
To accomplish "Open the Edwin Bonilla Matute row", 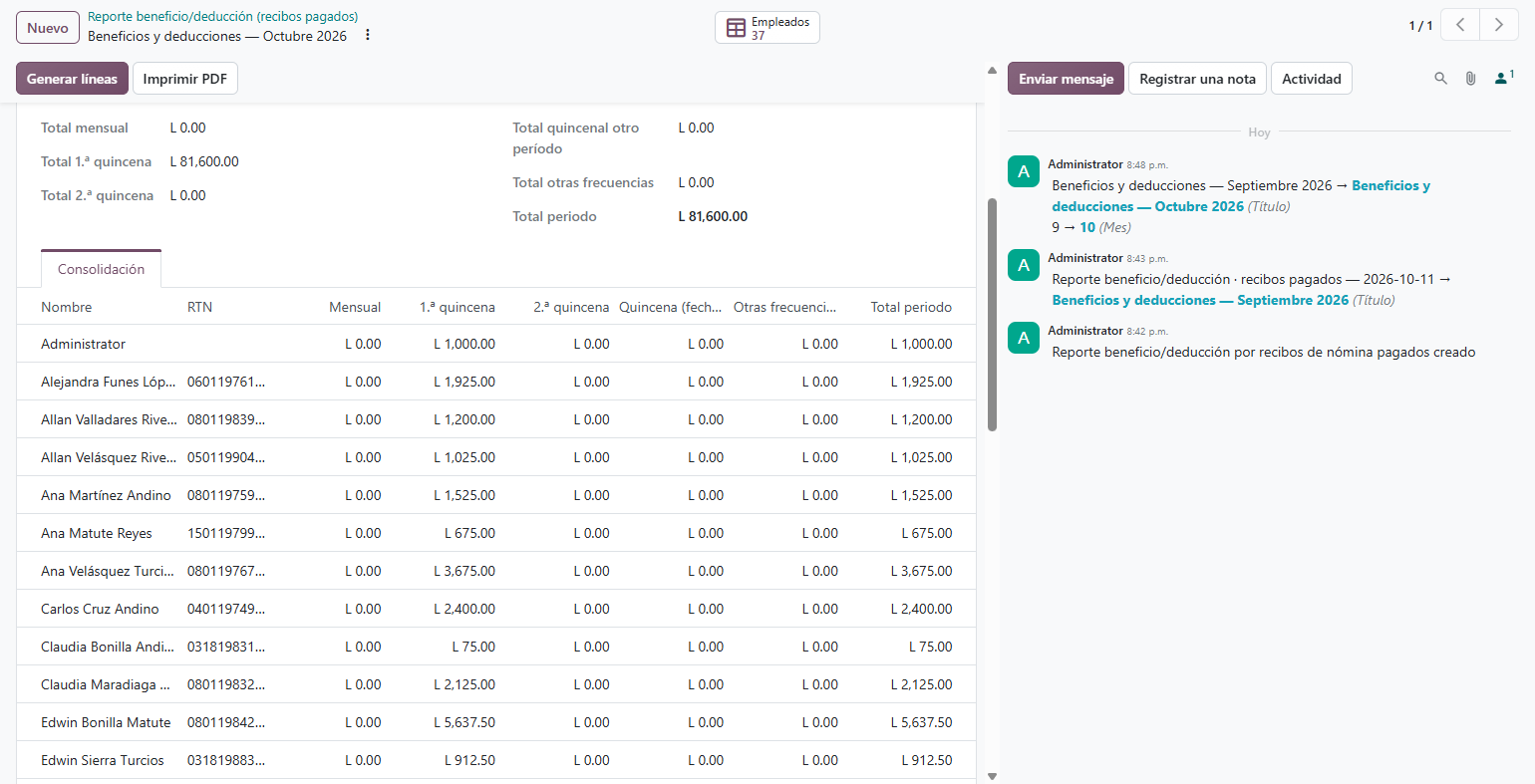I will 495,722.
